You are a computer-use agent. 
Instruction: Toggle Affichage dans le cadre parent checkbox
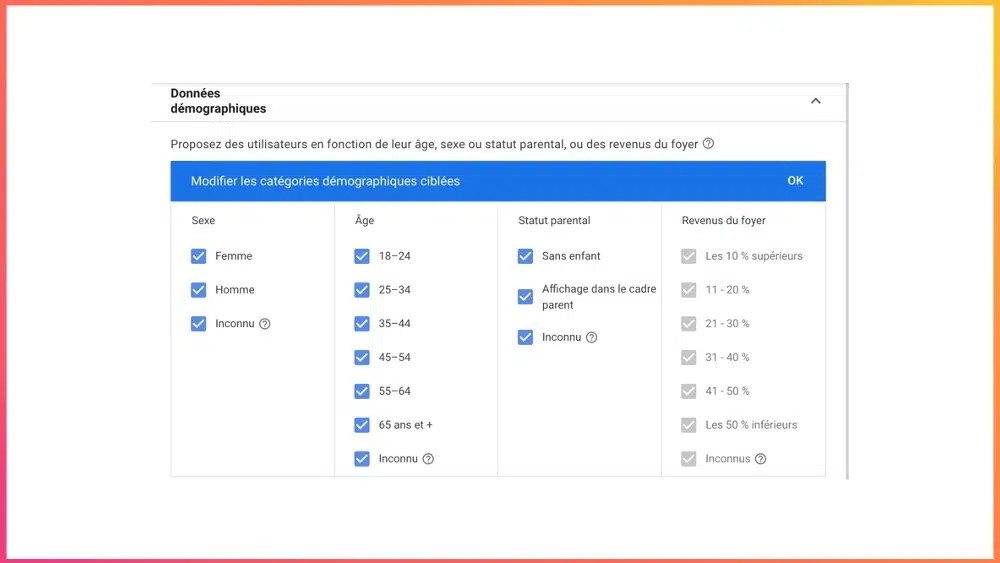coord(525,297)
